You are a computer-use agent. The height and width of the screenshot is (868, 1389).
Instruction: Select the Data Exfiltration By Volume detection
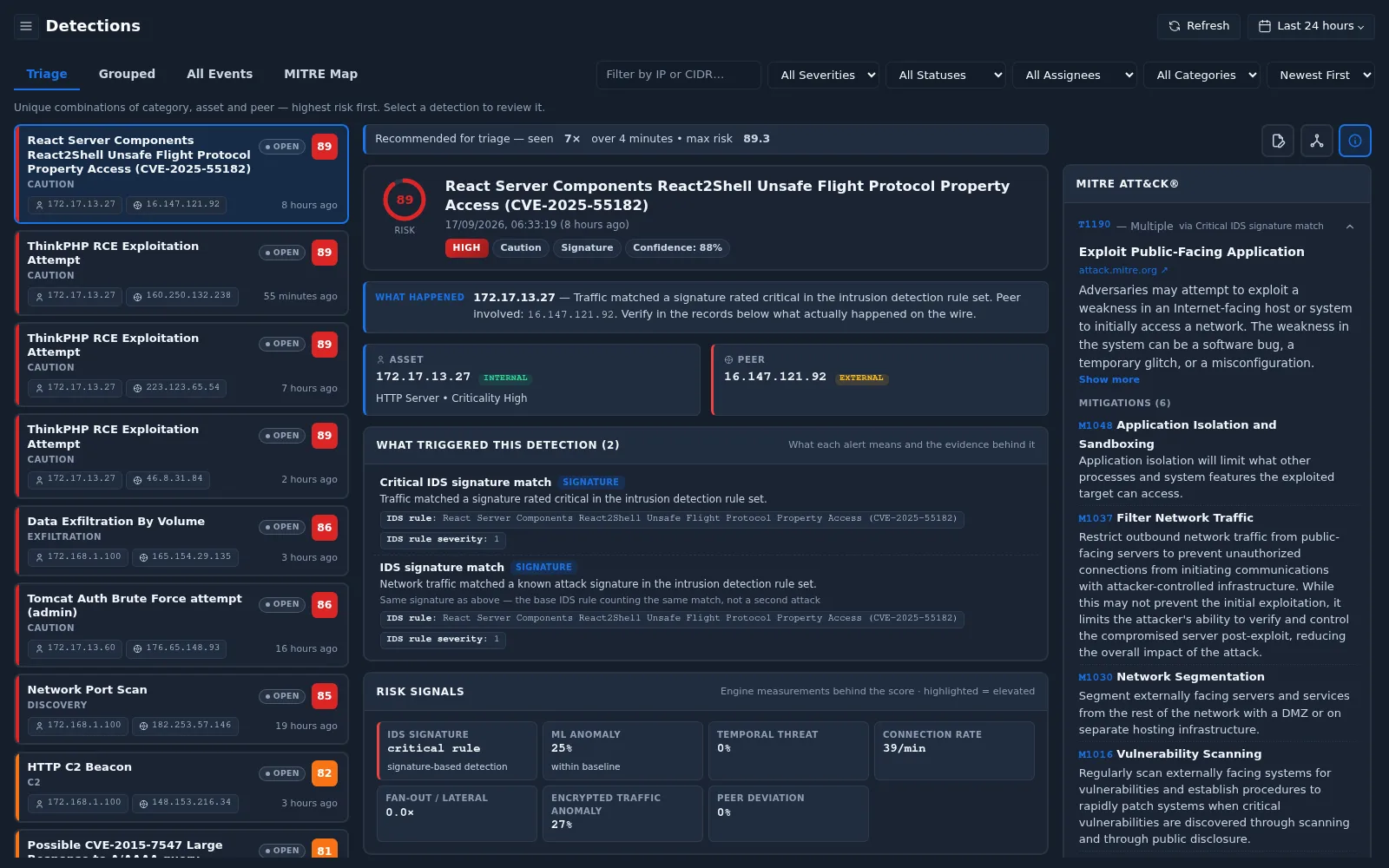[x=181, y=541]
